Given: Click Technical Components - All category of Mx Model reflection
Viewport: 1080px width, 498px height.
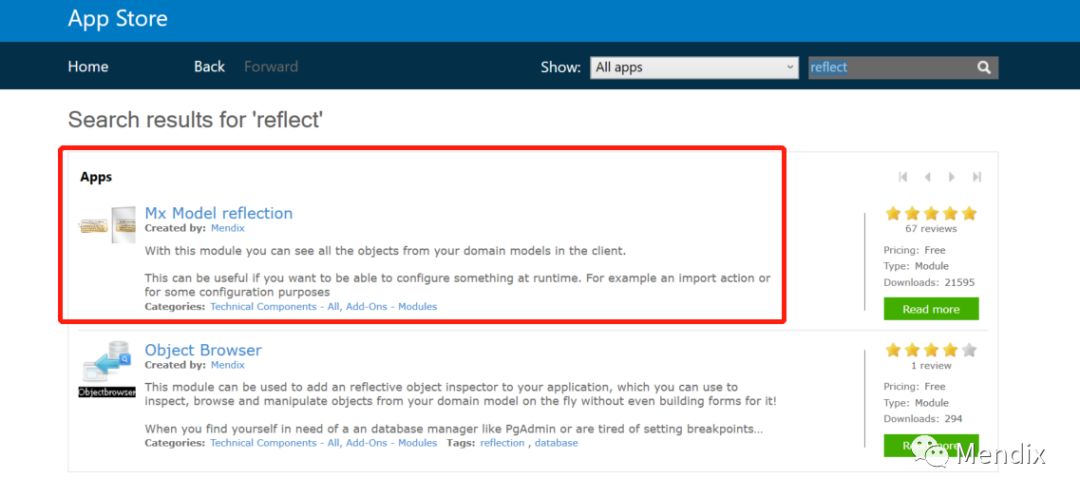Looking at the screenshot, I should pos(274,307).
